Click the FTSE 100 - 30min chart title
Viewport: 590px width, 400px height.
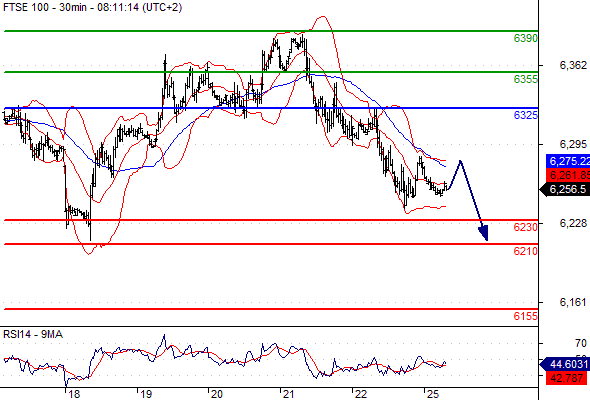tap(93, 7)
